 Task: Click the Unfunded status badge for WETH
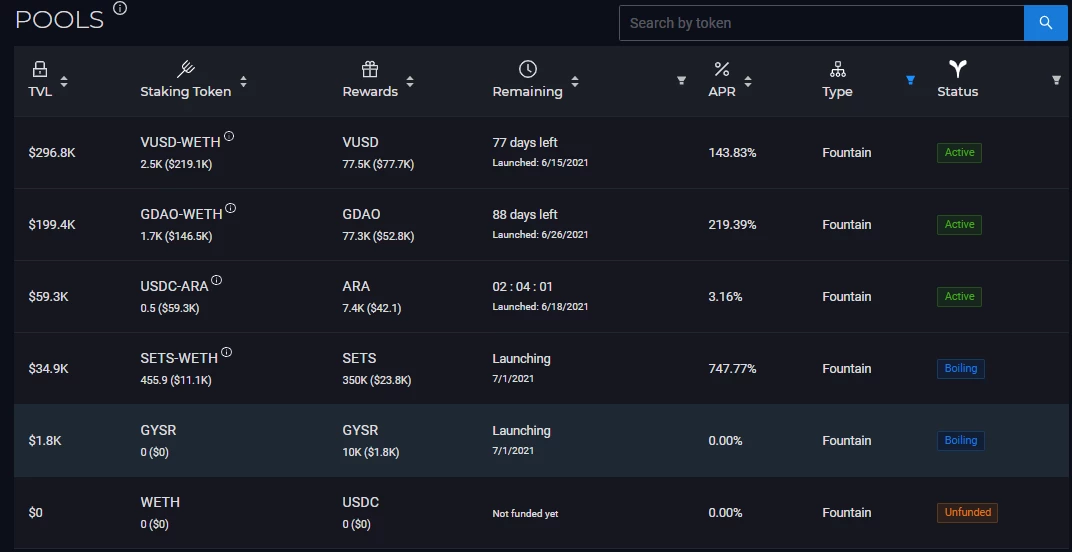point(967,512)
